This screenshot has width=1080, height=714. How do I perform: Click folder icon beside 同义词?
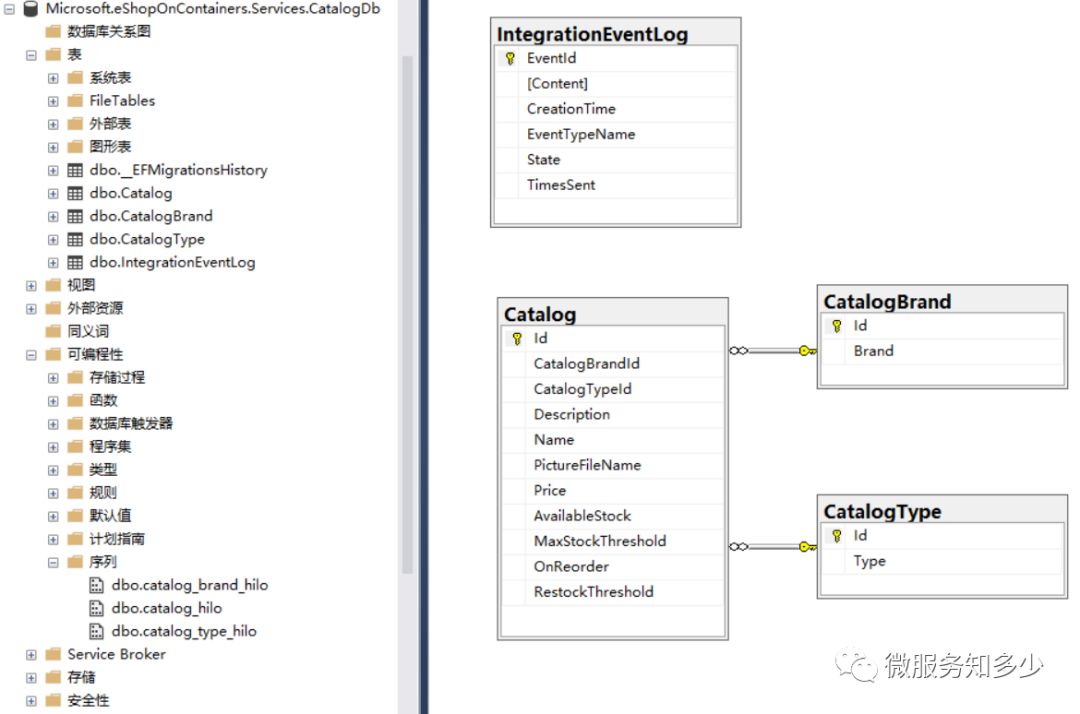coord(53,332)
